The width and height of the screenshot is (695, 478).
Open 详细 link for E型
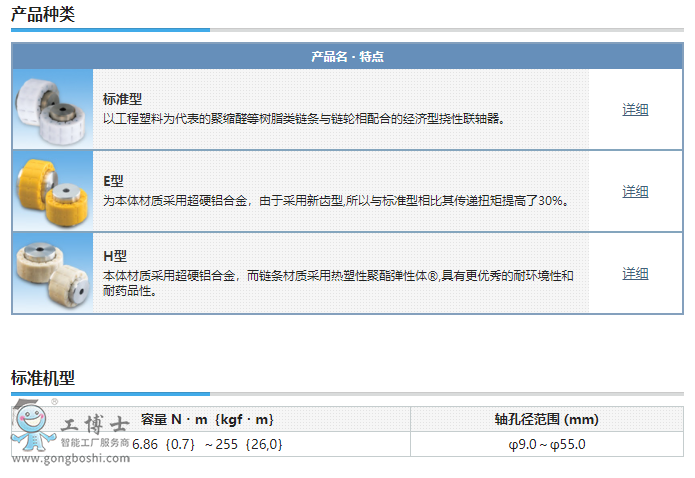pyautogui.click(x=635, y=191)
